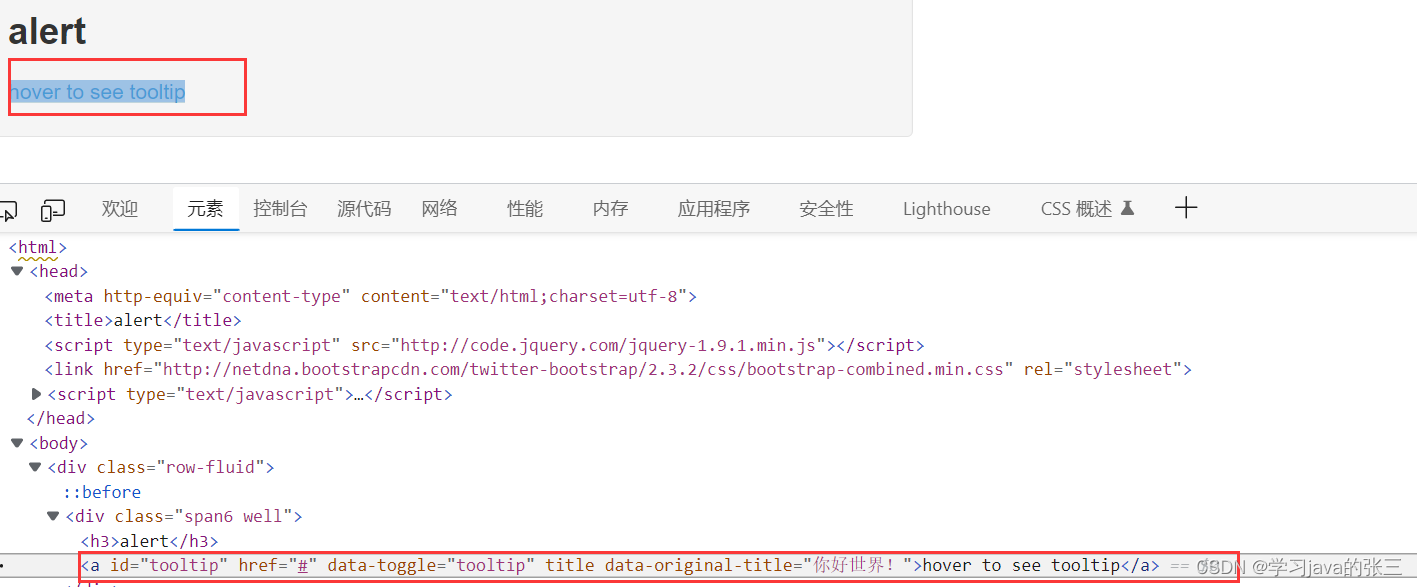This screenshot has width=1417, height=587.
Task: Click the inspect element picker icon
Action: click(8, 210)
